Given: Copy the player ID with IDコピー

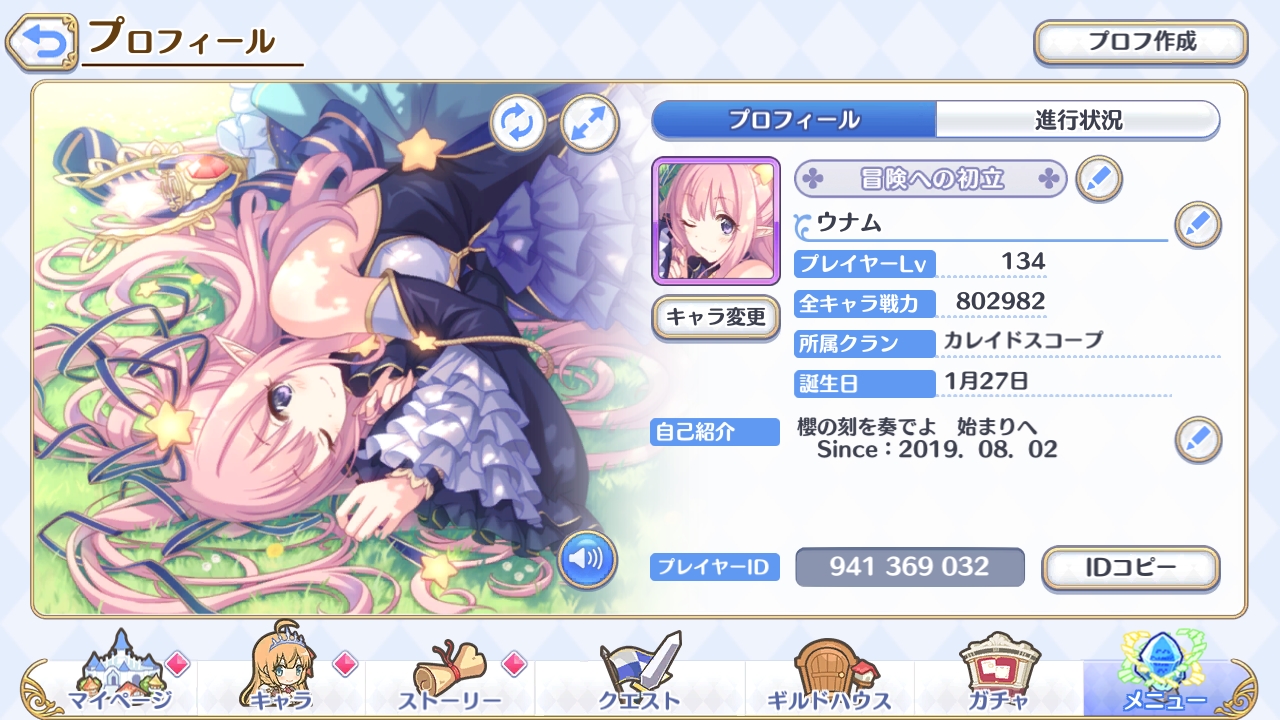Looking at the screenshot, I should tap(1131, 568).
